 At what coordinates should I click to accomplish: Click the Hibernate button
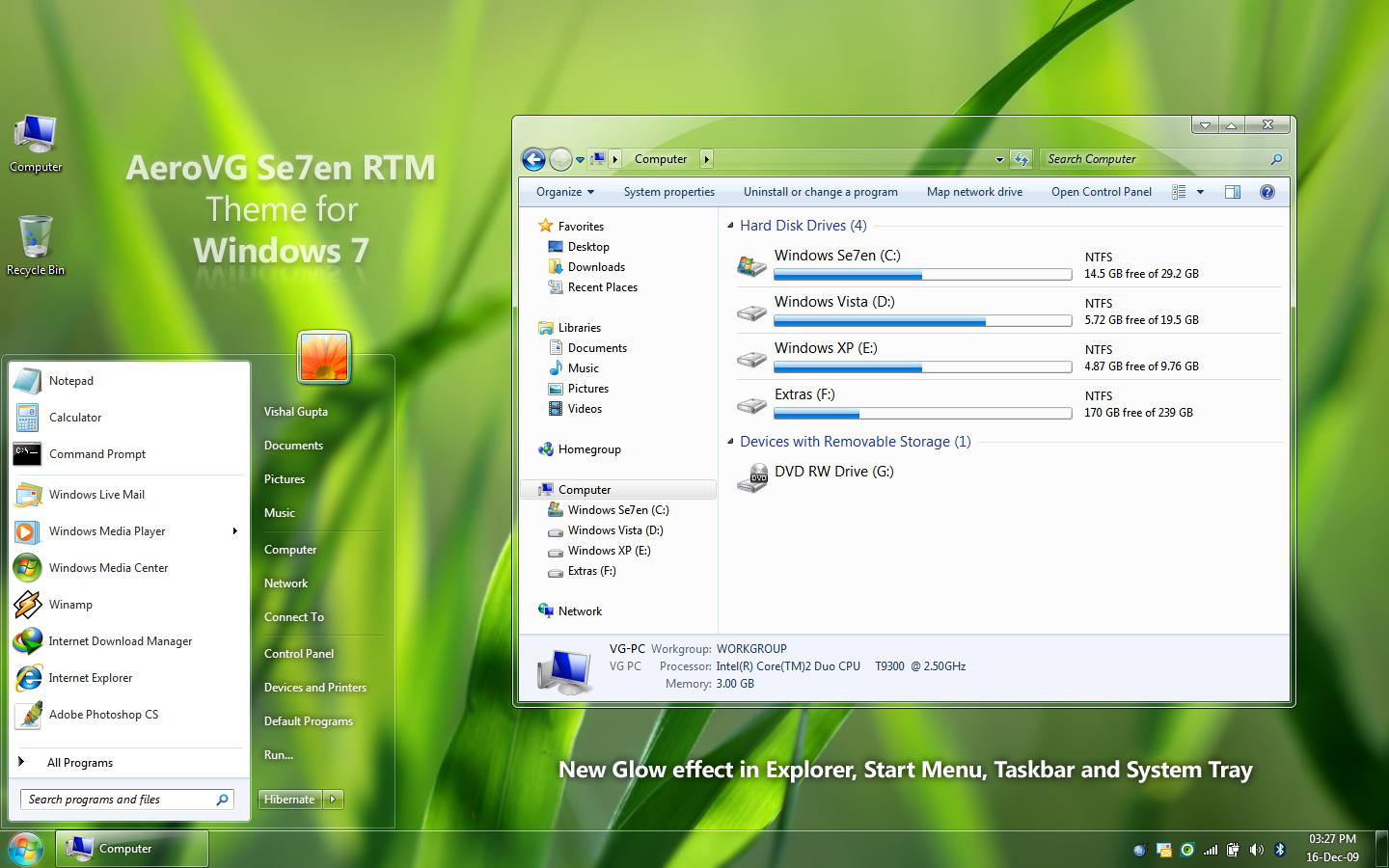pos(290,800)
